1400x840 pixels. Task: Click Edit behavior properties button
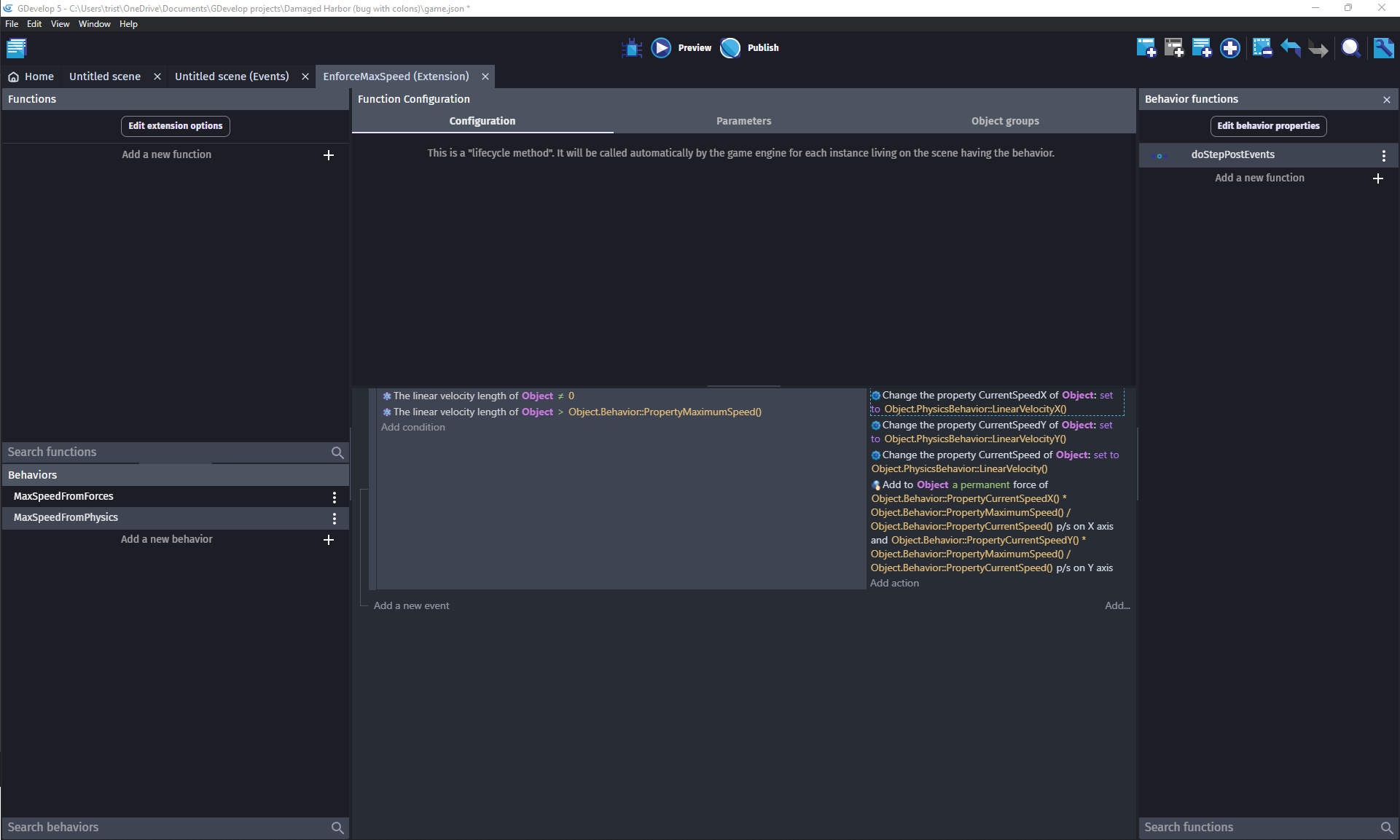(x=1268, y=126)
